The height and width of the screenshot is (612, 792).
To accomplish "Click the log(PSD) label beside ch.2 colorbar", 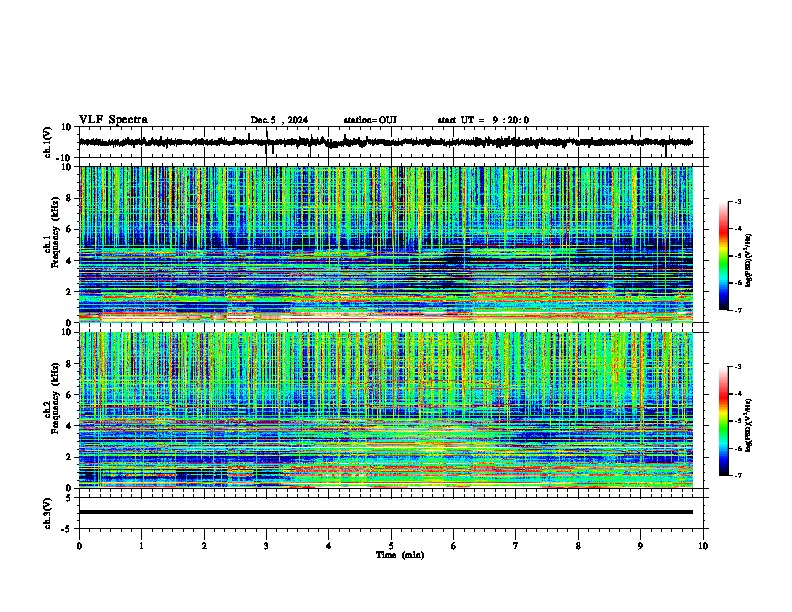I will tap(749, 425).
